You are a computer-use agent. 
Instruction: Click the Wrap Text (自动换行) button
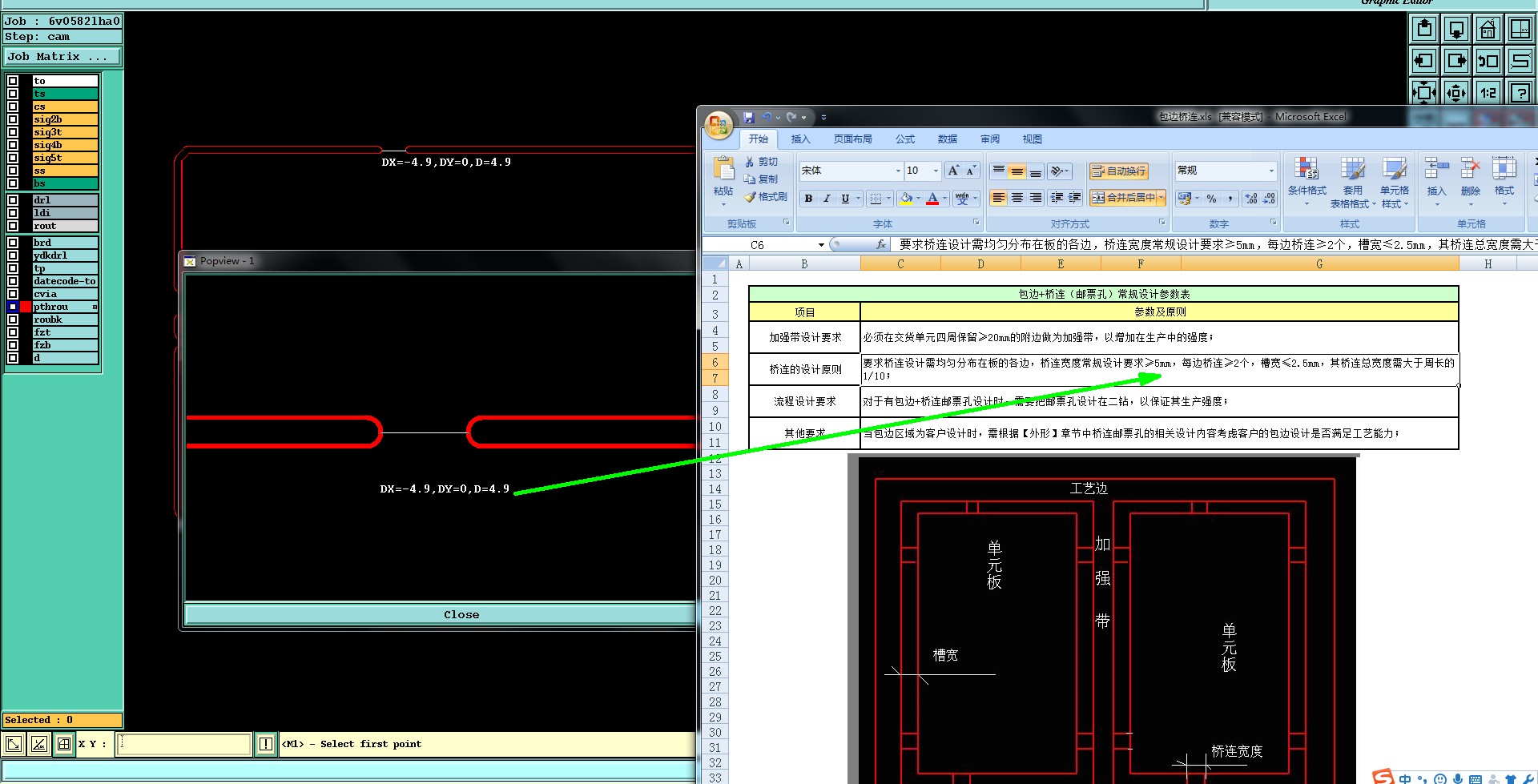click(1119, 171)
